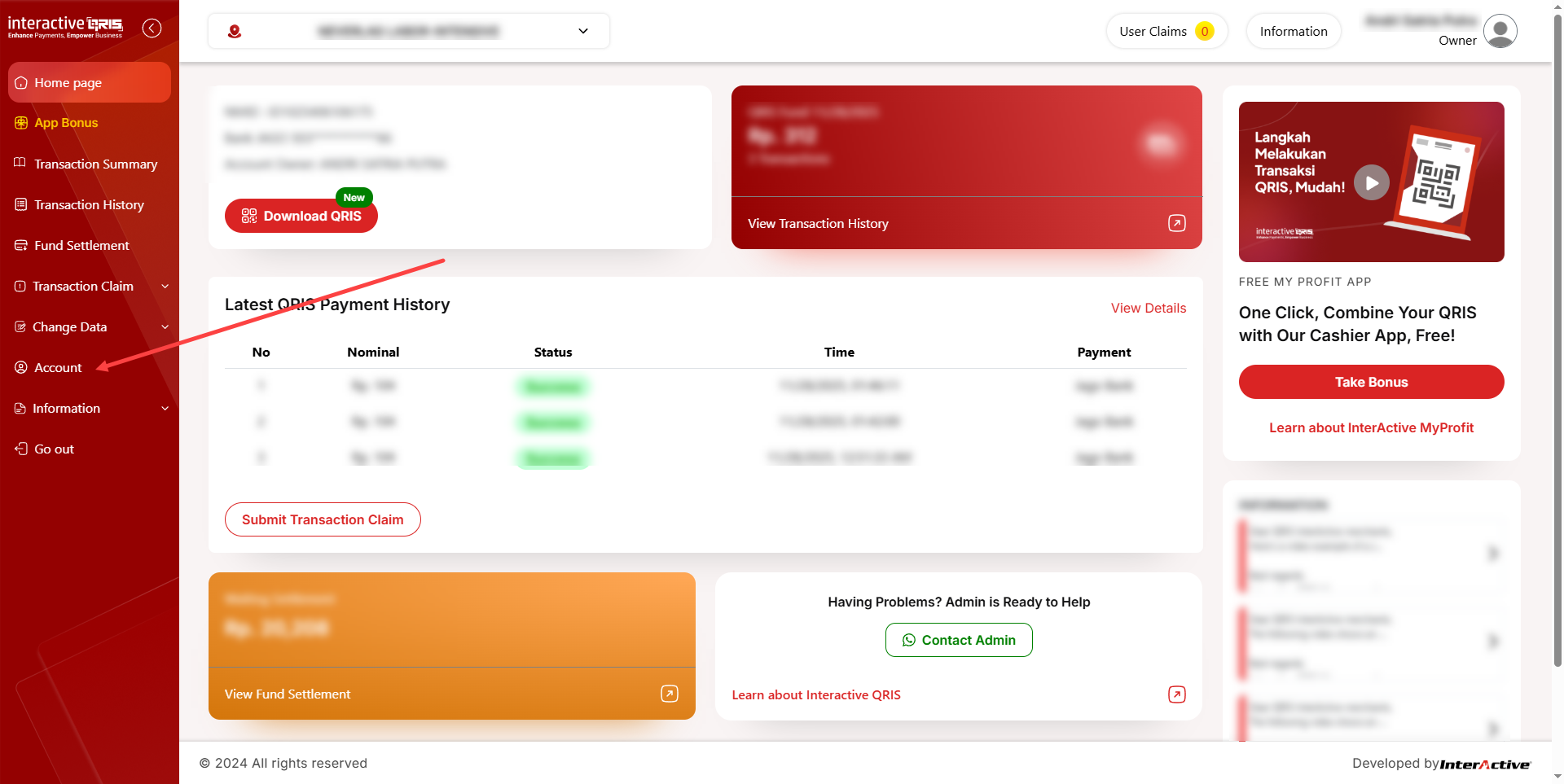
Task: Click the Status column header
Action: point(553,352)
